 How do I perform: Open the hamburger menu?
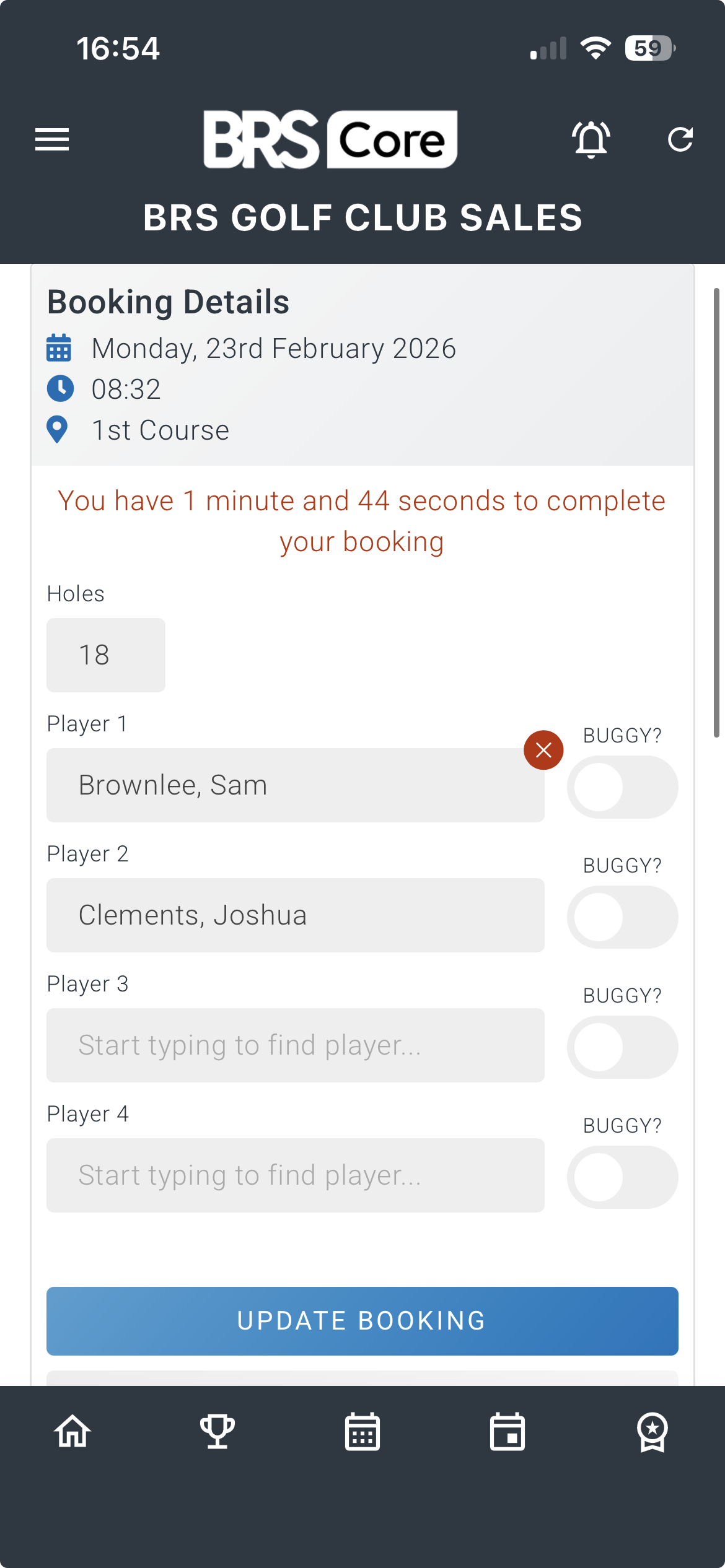click(52, 139)
